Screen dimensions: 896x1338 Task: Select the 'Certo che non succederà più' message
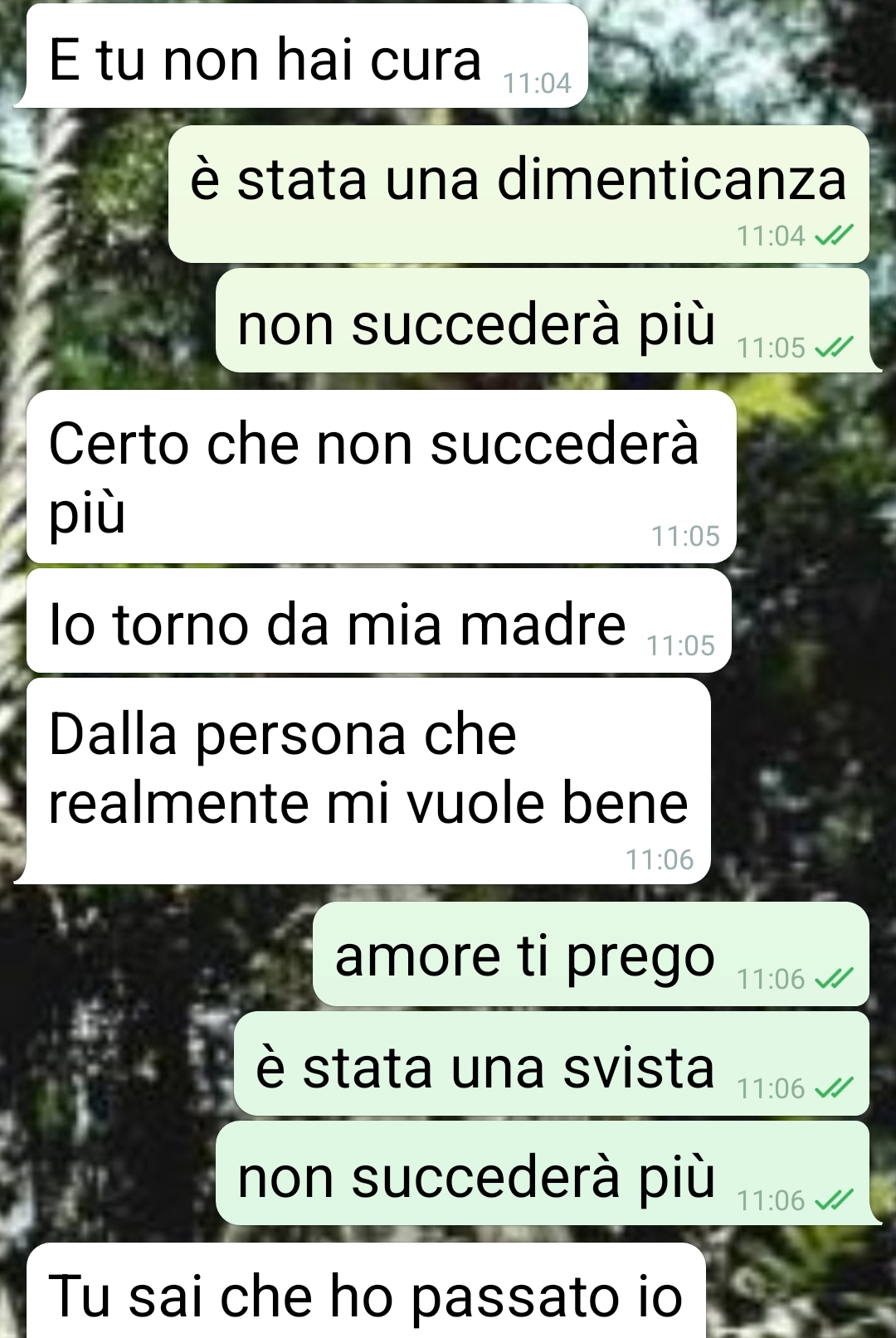382,477
